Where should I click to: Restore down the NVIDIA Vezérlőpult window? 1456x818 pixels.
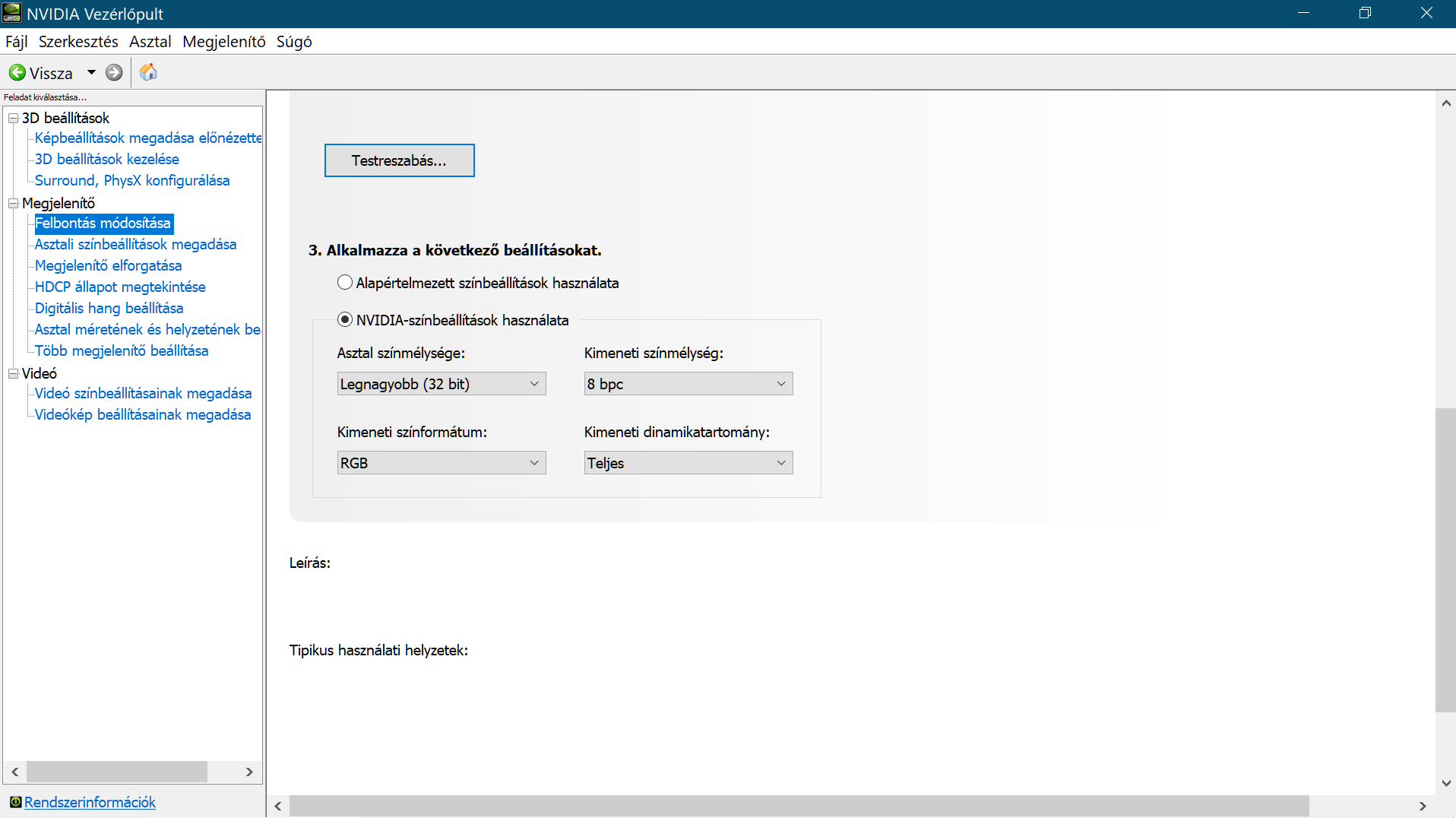pos(1365,13)
